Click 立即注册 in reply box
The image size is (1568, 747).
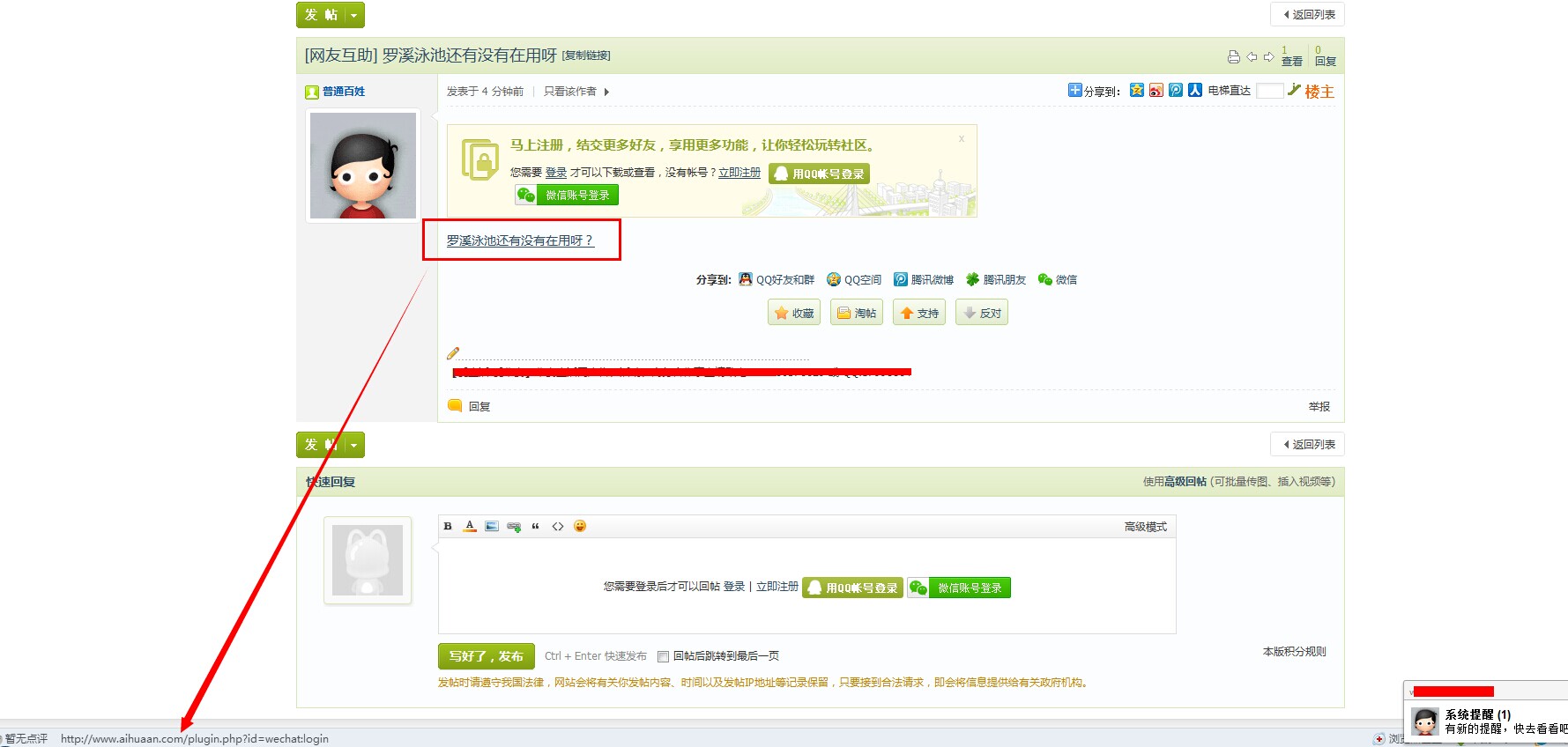777,587
